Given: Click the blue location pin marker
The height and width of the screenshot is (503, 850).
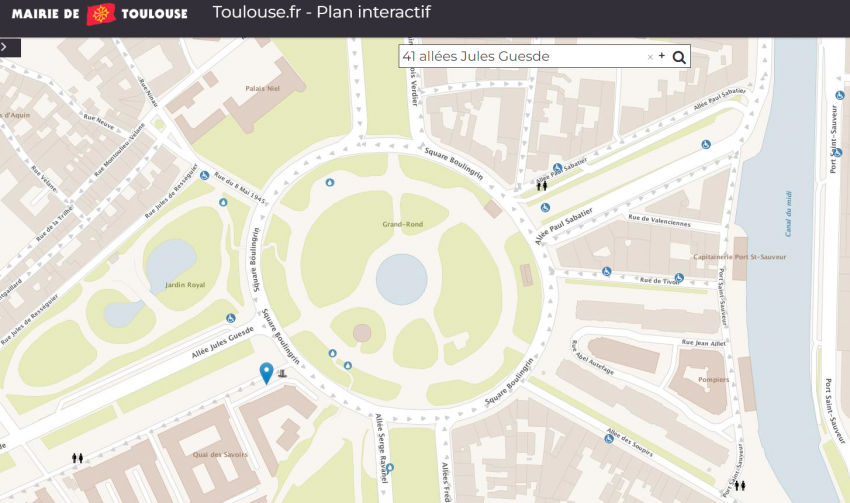Looking at the screenshot, I should [266, 373].
